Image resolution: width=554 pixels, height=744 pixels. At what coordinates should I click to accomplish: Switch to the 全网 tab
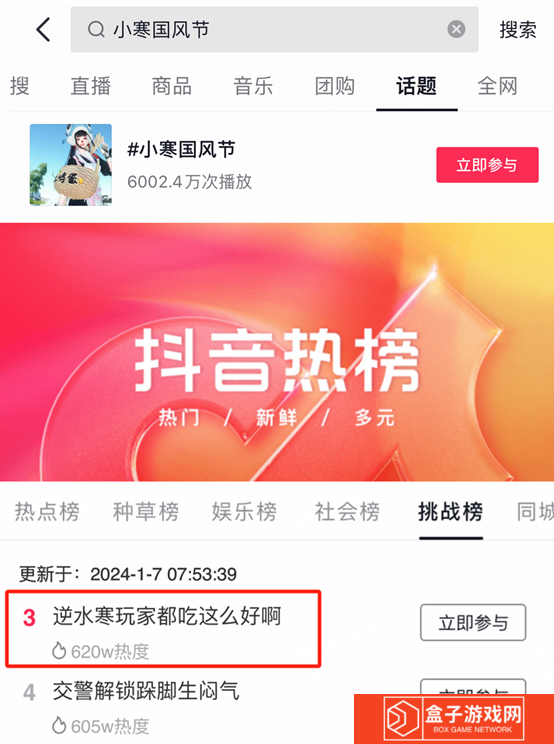(x=497, y=86)
